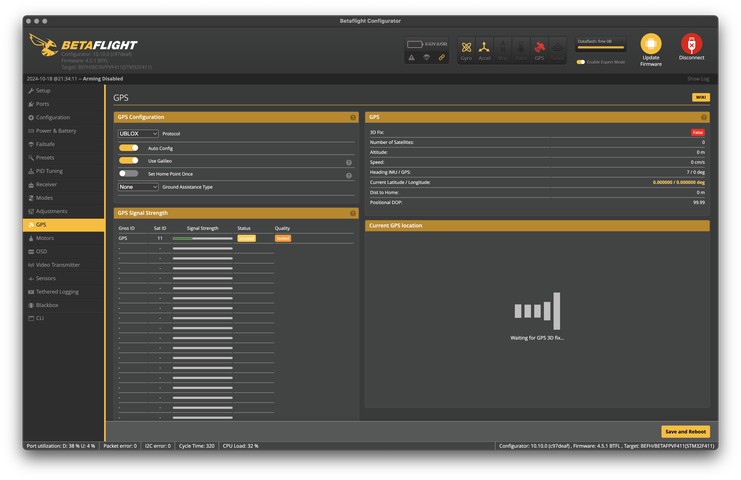Viewport: 741px width, 480px height.
Task: Click the Accel sensor icon
Action: pyautogui.click(x=484, y=47)
